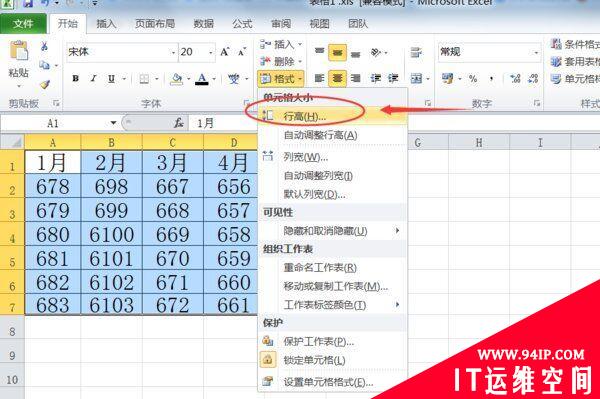Click the decrease decimal icon
This screenshot has height=399, width=600.
tap(533, 79)
